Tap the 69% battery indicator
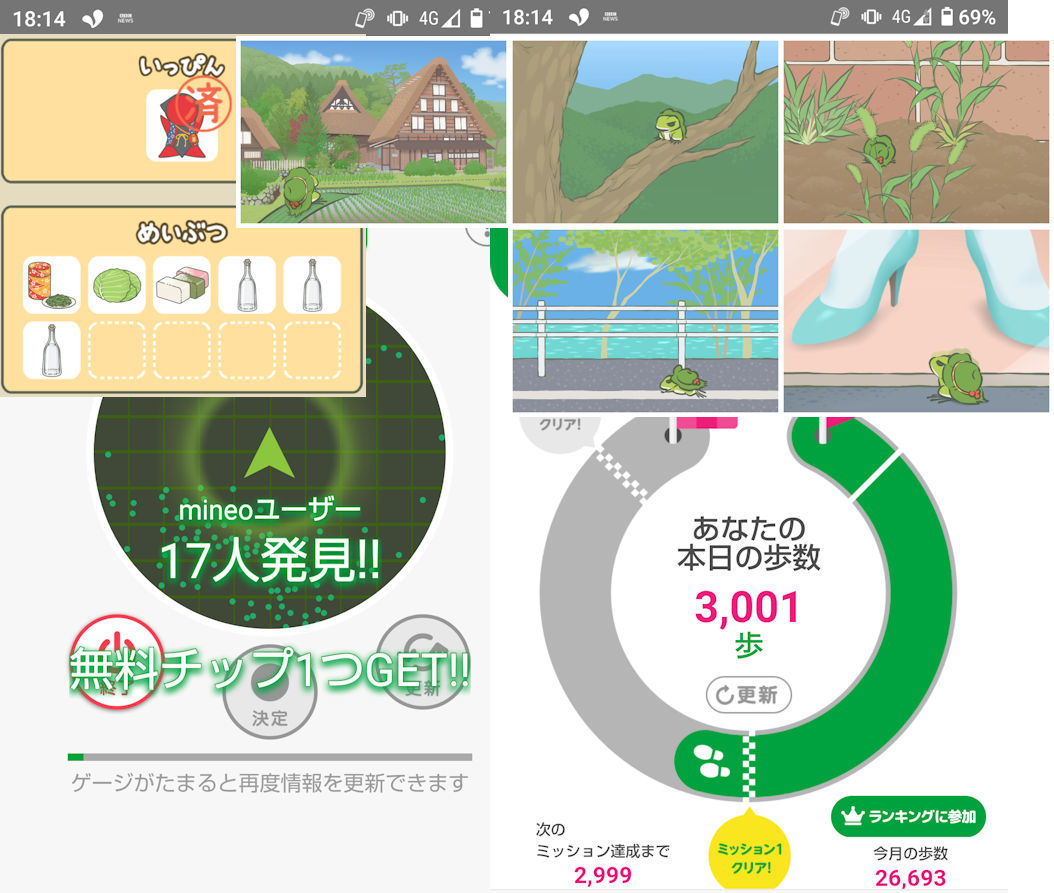The width and height of the screenshot is (1054, 893). pos(968,17)
